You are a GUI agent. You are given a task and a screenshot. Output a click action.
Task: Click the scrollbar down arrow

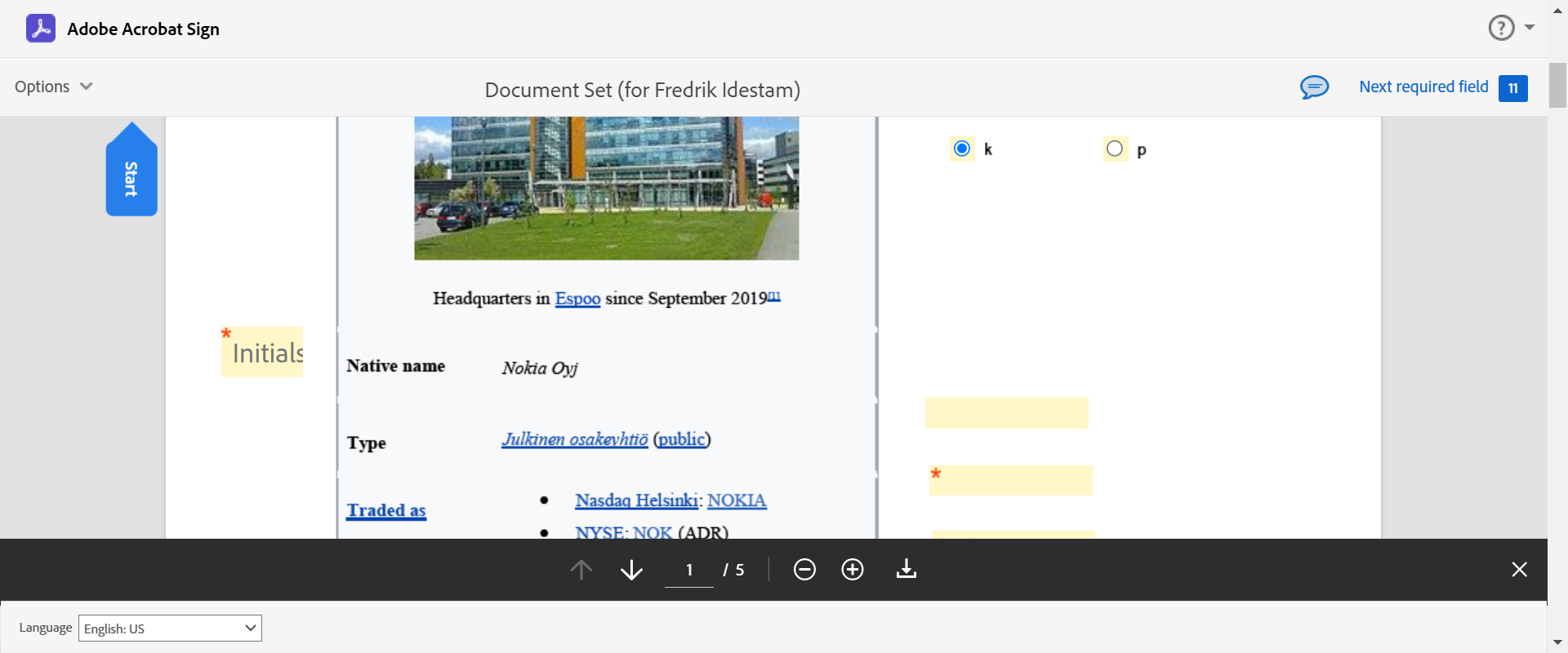pos(1557,643)
